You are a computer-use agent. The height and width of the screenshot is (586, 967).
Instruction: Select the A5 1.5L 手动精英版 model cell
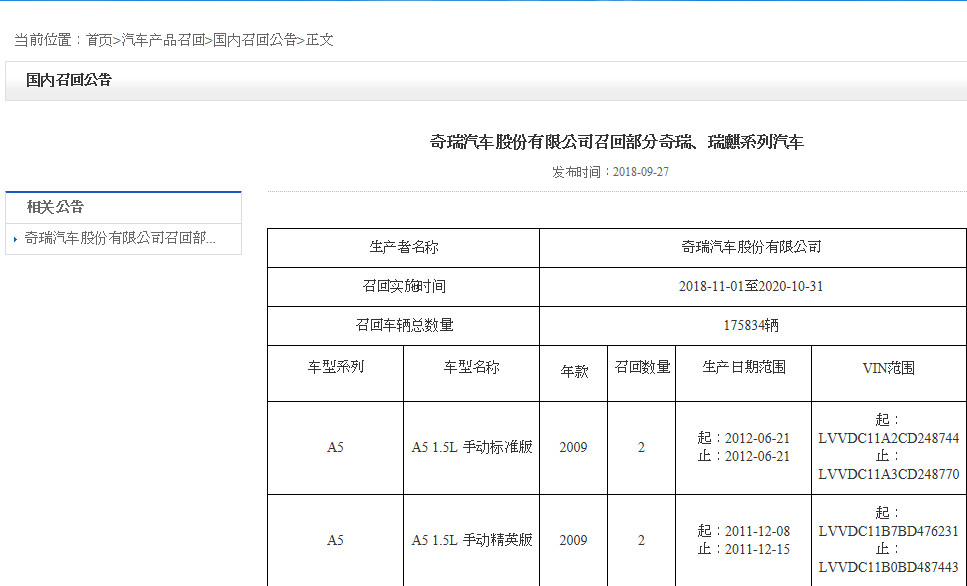471,539
